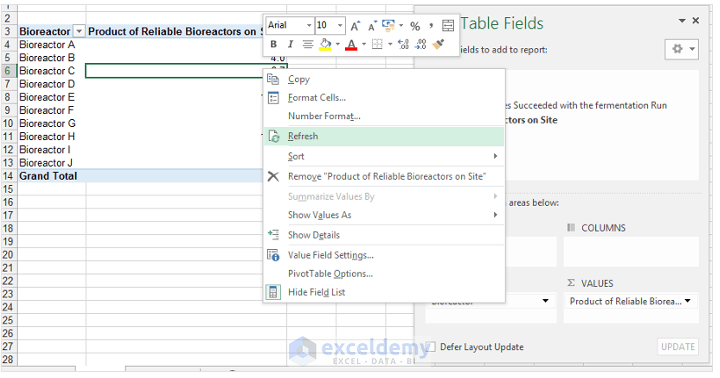Choose Remove "Product of Reliable Bioreactors on Site"
Viewport: 720px width, 378px height.
pos(384,176)
